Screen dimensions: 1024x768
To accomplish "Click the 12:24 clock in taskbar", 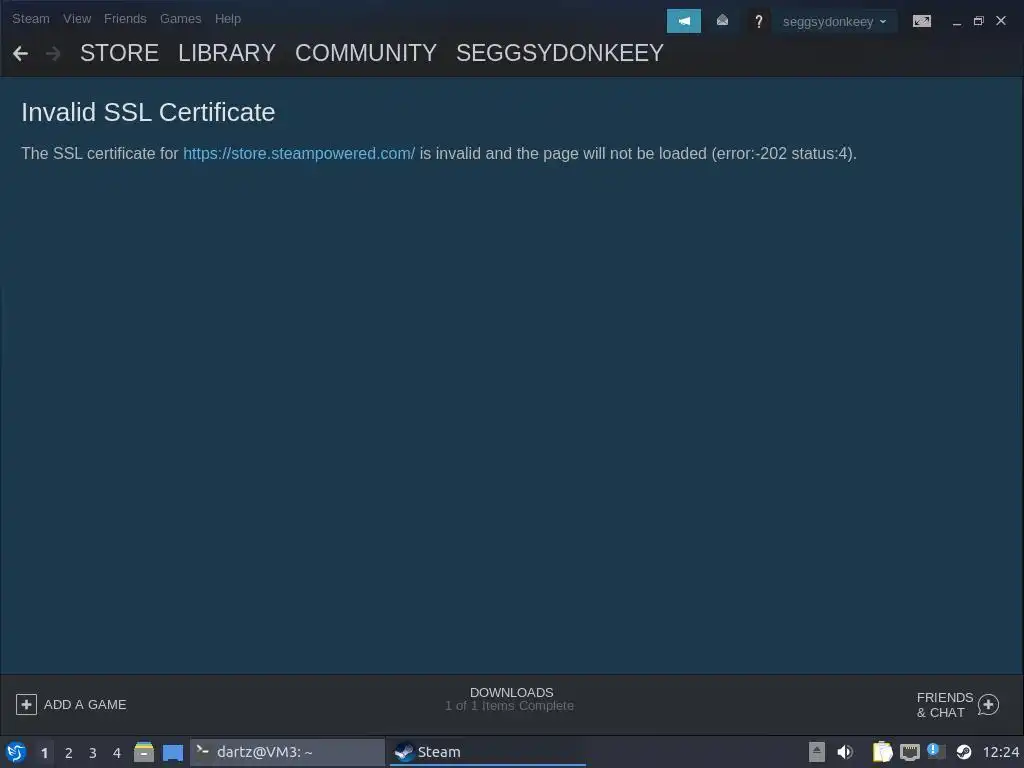I will pyautogui.click(x=1000, y=752).
